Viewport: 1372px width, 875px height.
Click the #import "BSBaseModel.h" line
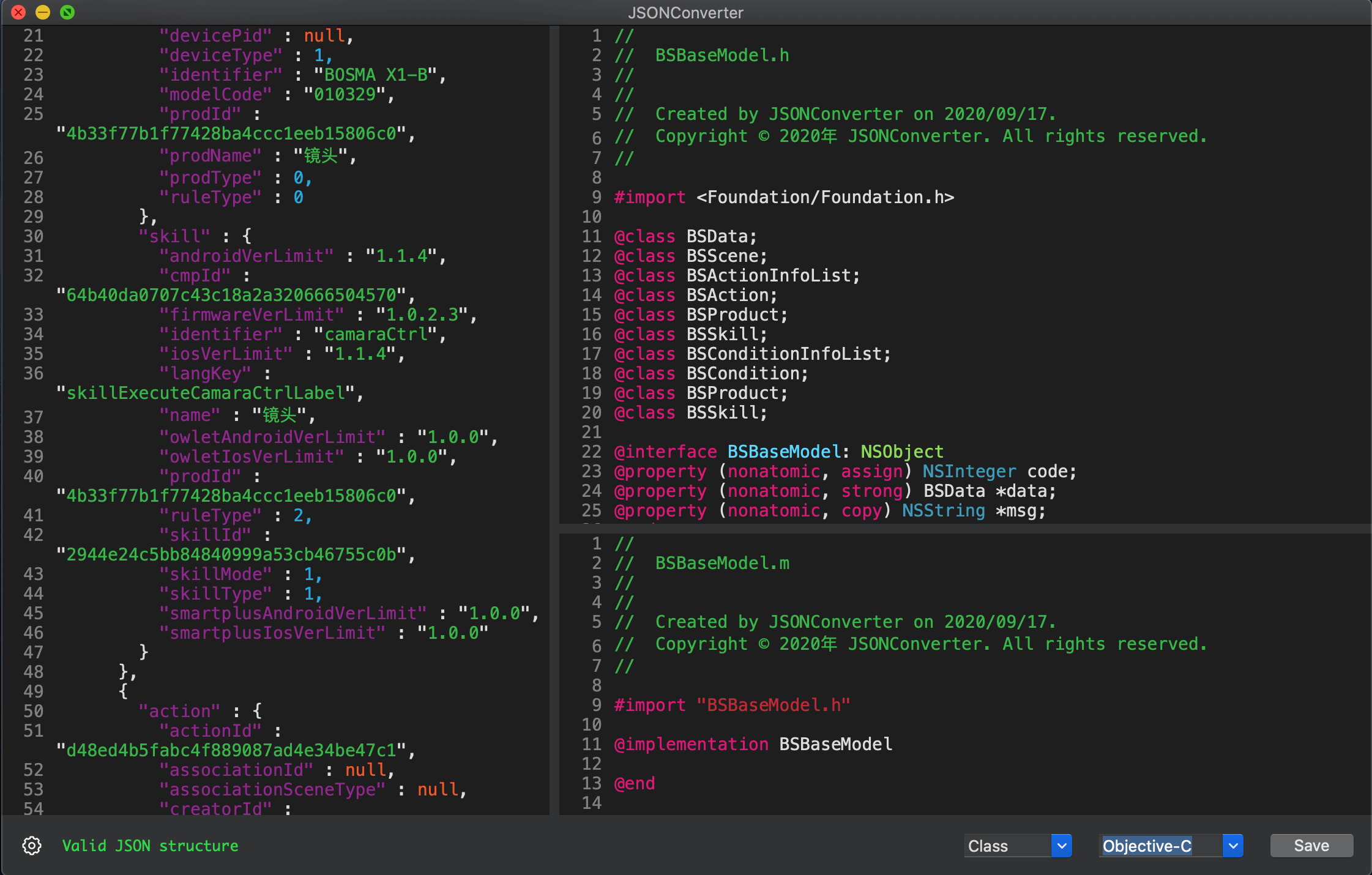733,705
